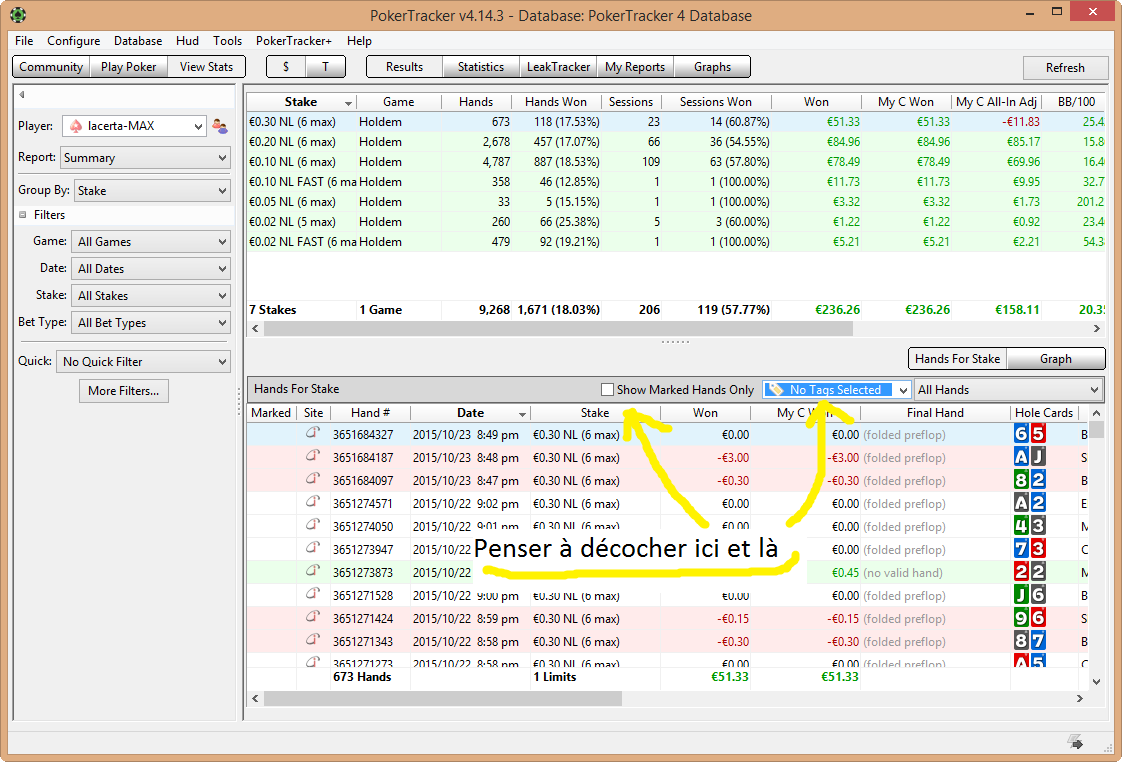Click the Refresh button

pos(1065,67)
